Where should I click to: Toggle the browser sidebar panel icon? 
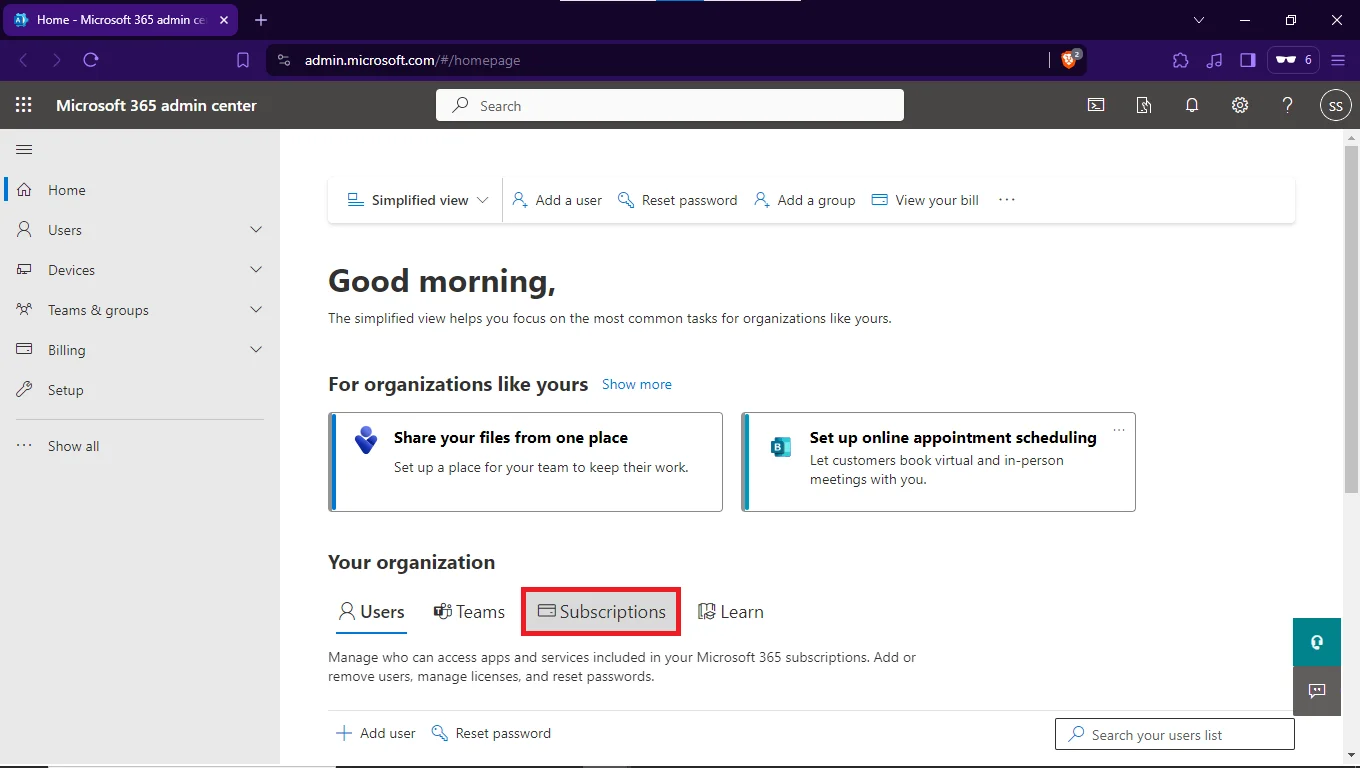pyautogui.click(x=1247, y=60)
